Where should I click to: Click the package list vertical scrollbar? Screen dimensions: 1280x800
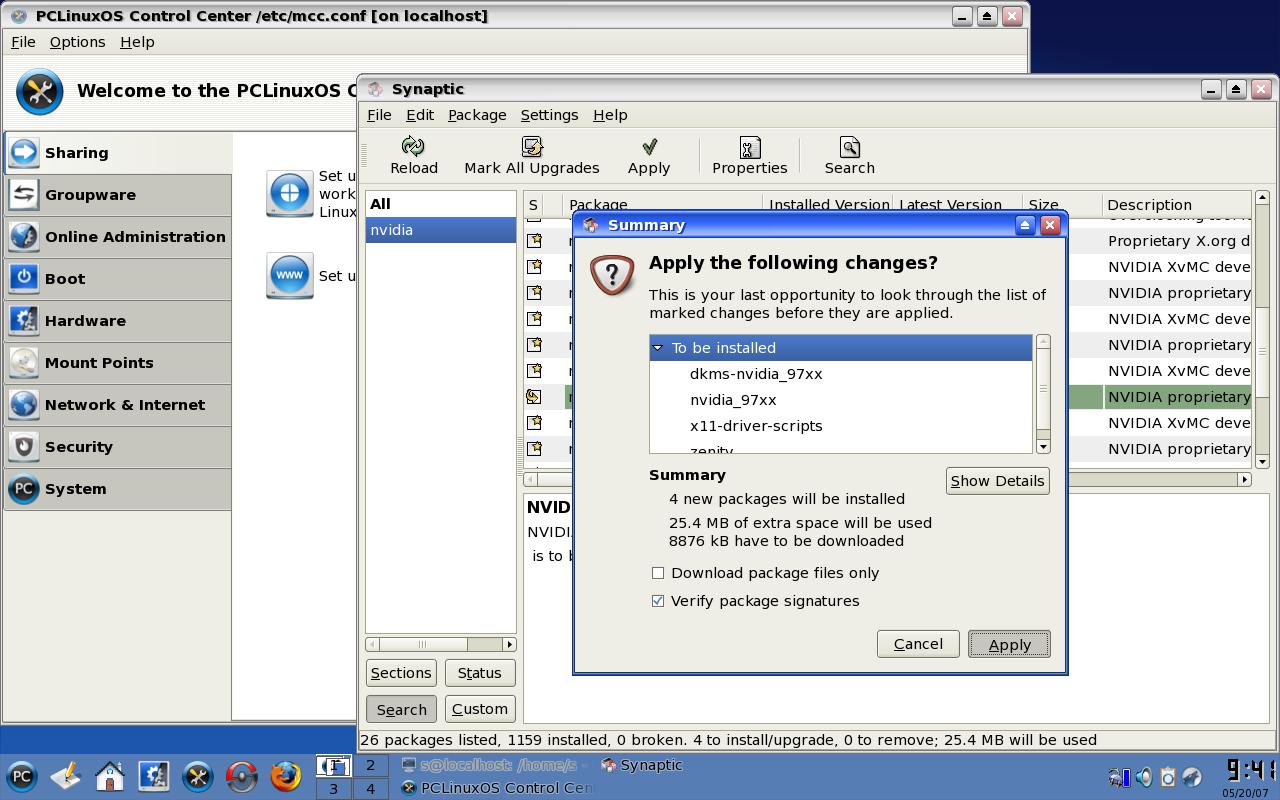[x=1262, y=329]
